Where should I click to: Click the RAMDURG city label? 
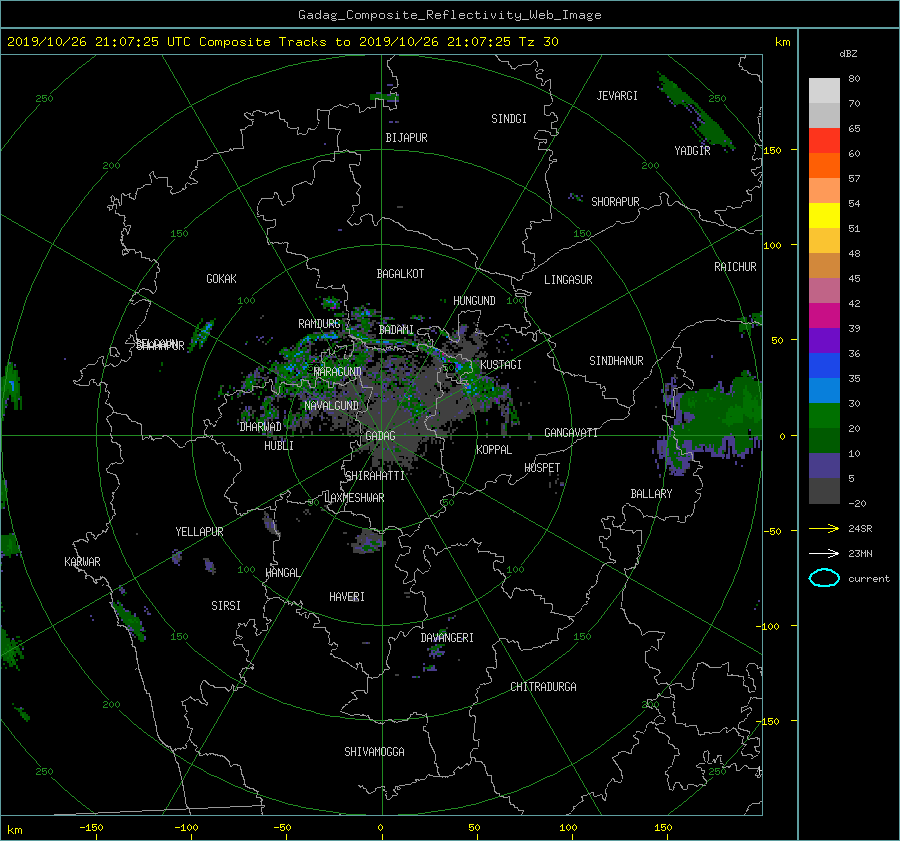tap(319, 324)
